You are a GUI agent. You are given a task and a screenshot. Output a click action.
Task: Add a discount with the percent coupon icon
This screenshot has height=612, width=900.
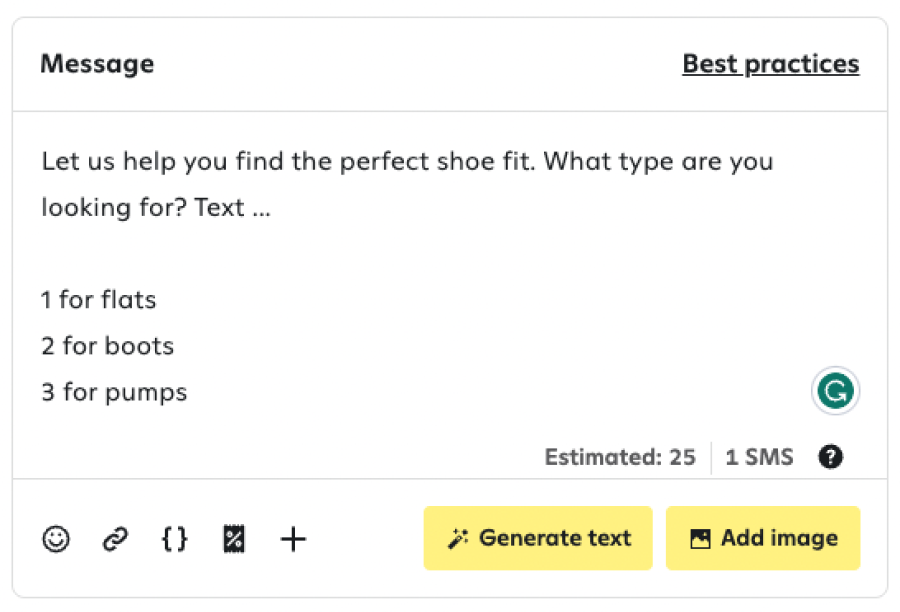(234, 539)
